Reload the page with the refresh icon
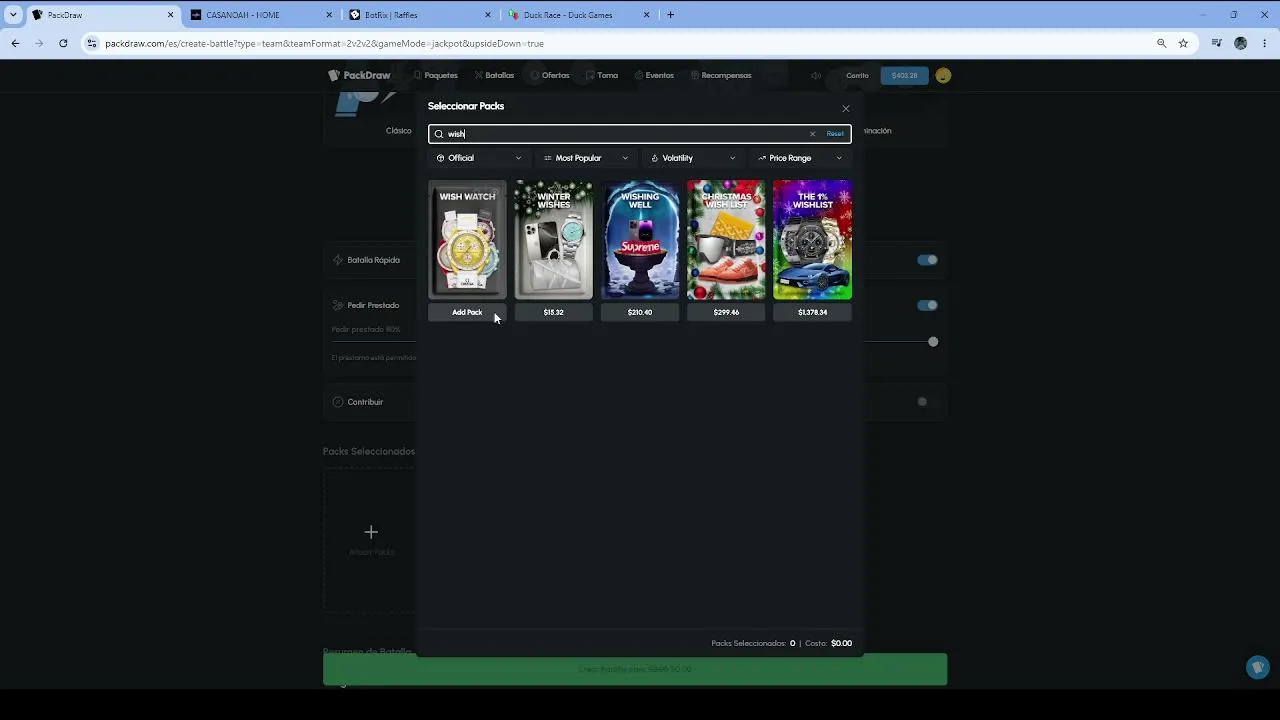Screen dimensions: 1280x720 click(x=63, y=44)
